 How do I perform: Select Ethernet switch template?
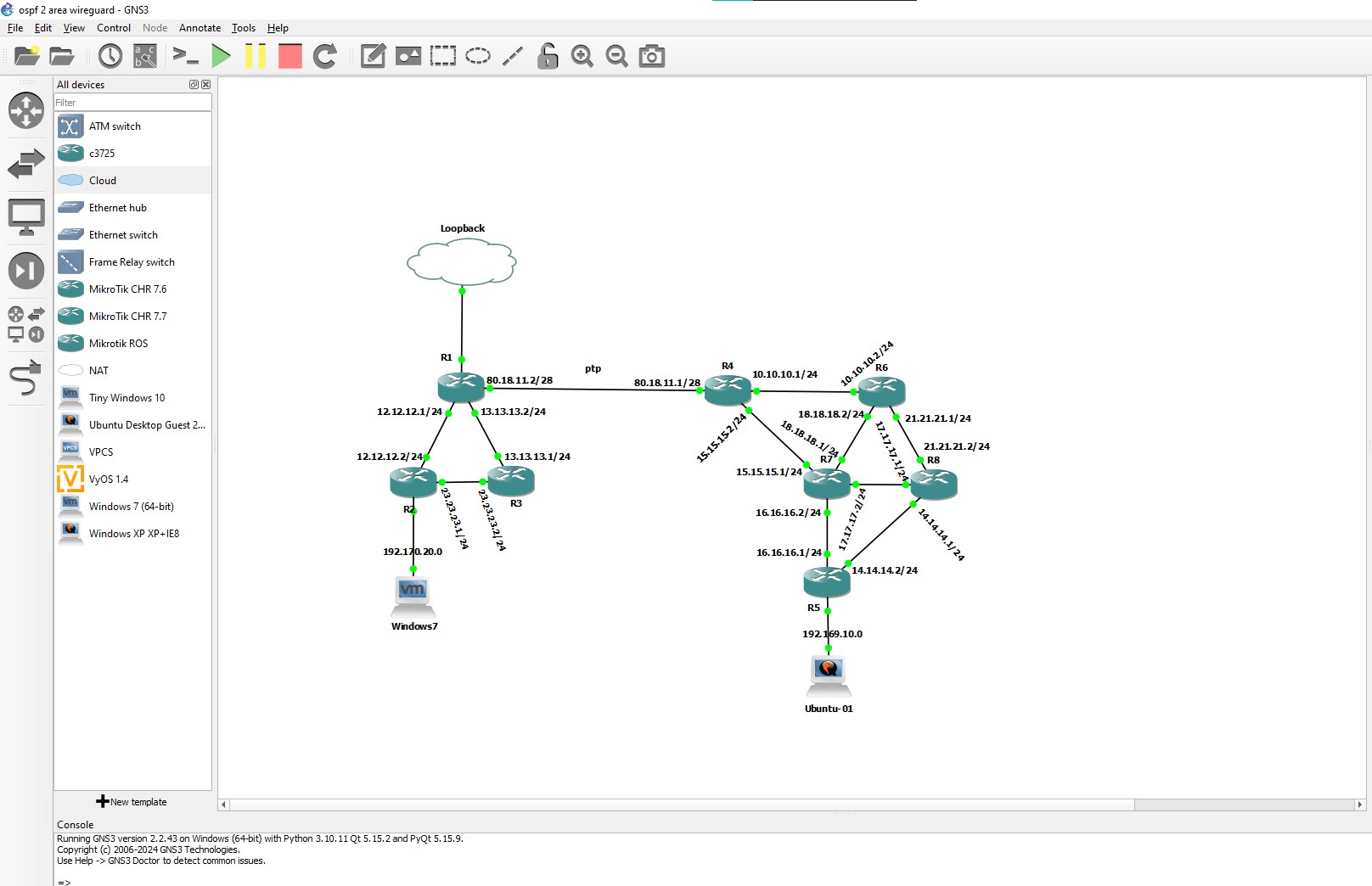(x=132, y=235)
